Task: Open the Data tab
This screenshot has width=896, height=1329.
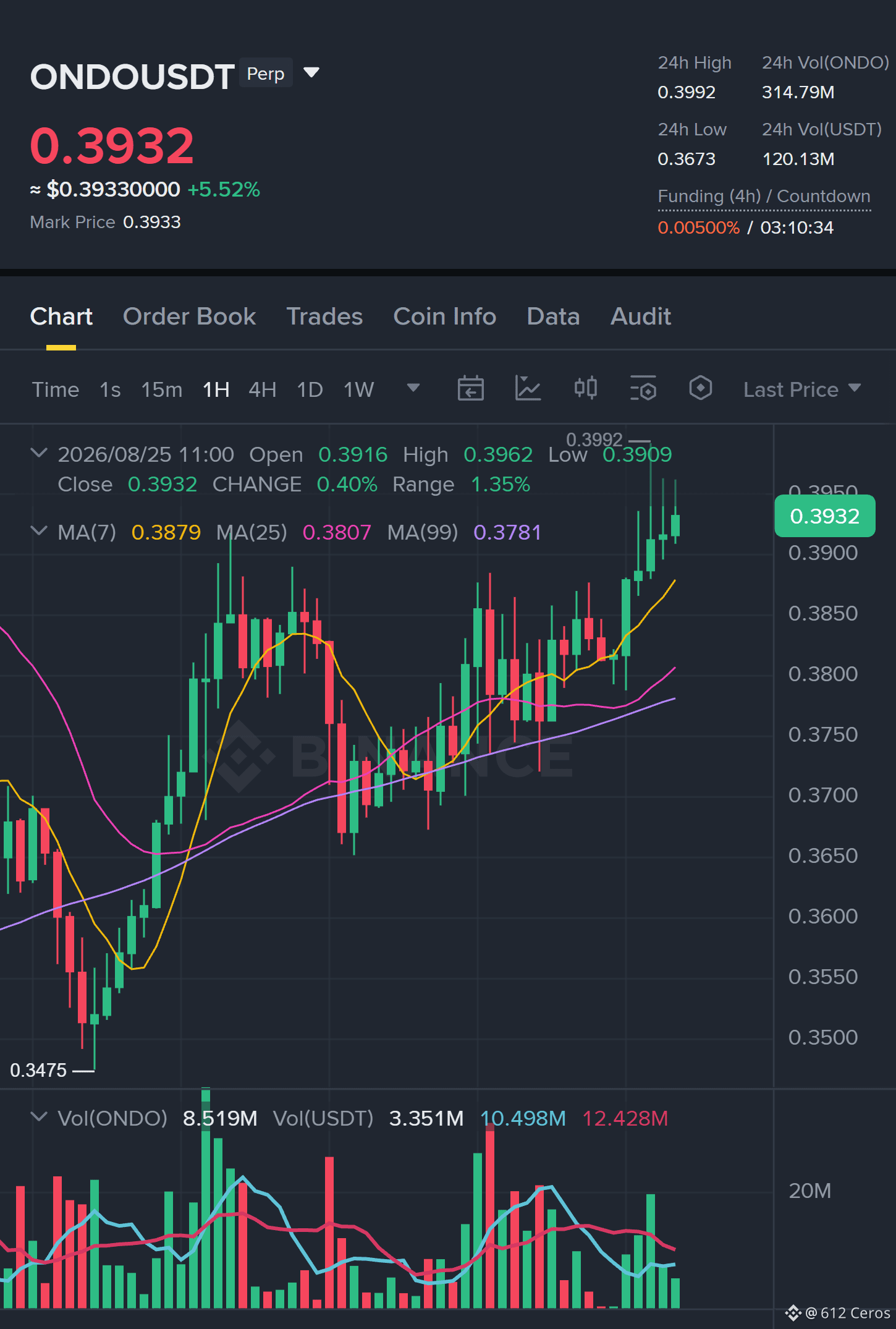Action: (553, 316)
